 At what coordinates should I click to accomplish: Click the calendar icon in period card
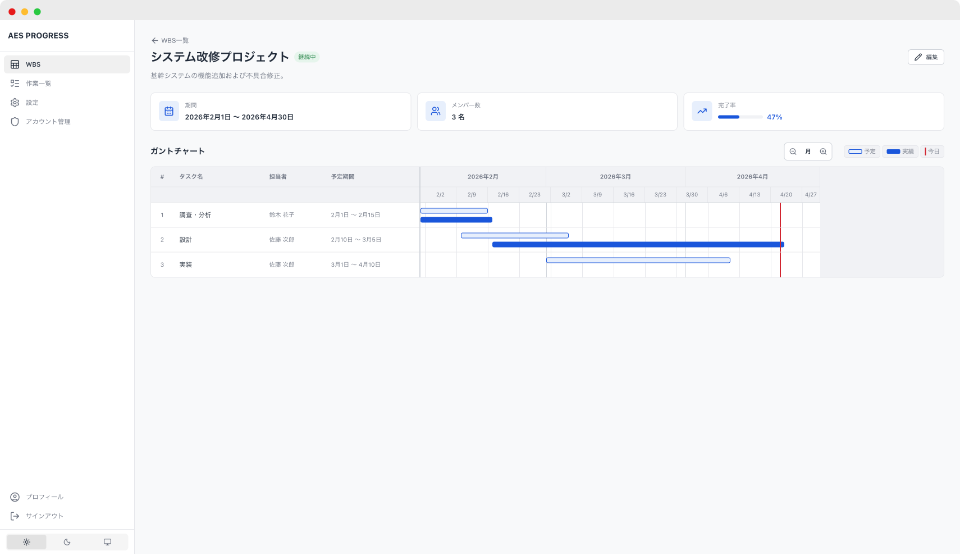point(169,111)
